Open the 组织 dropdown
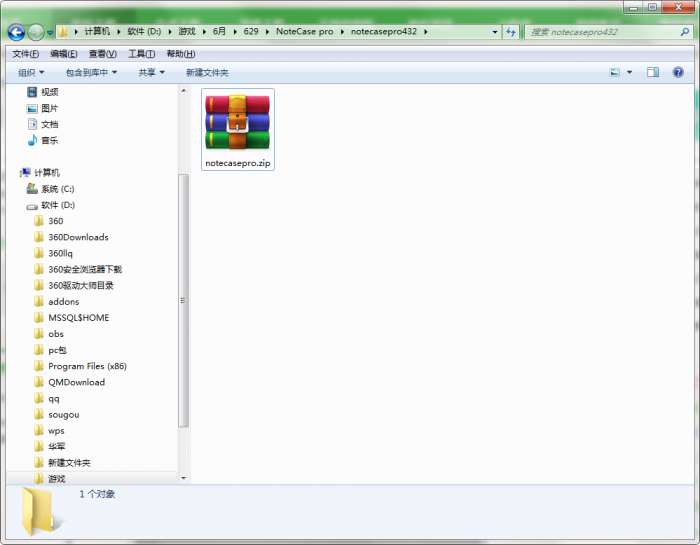 31,72
